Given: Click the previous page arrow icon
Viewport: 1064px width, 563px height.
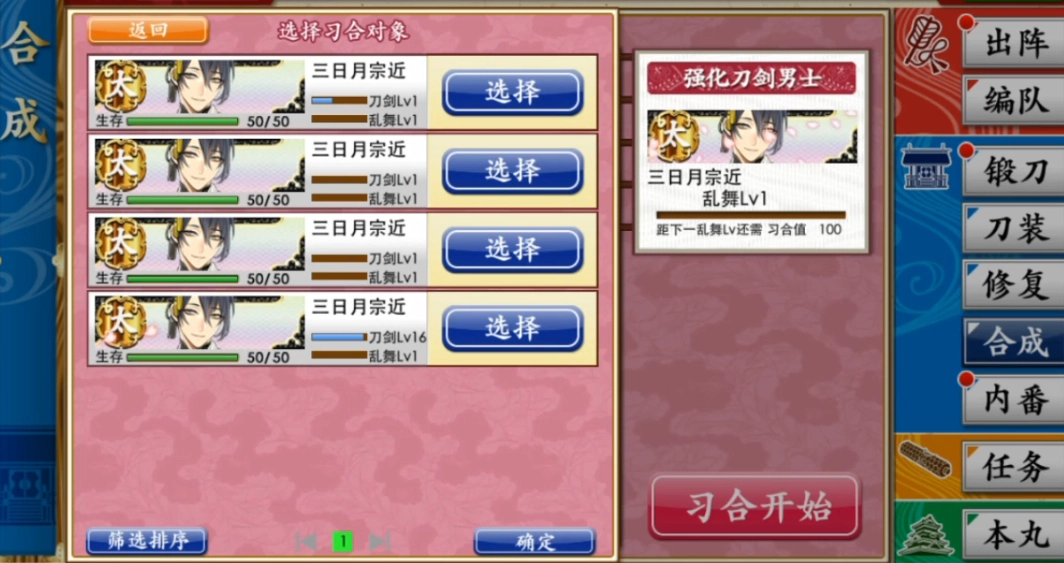Looking at the screenshot, I should point(306,541).
